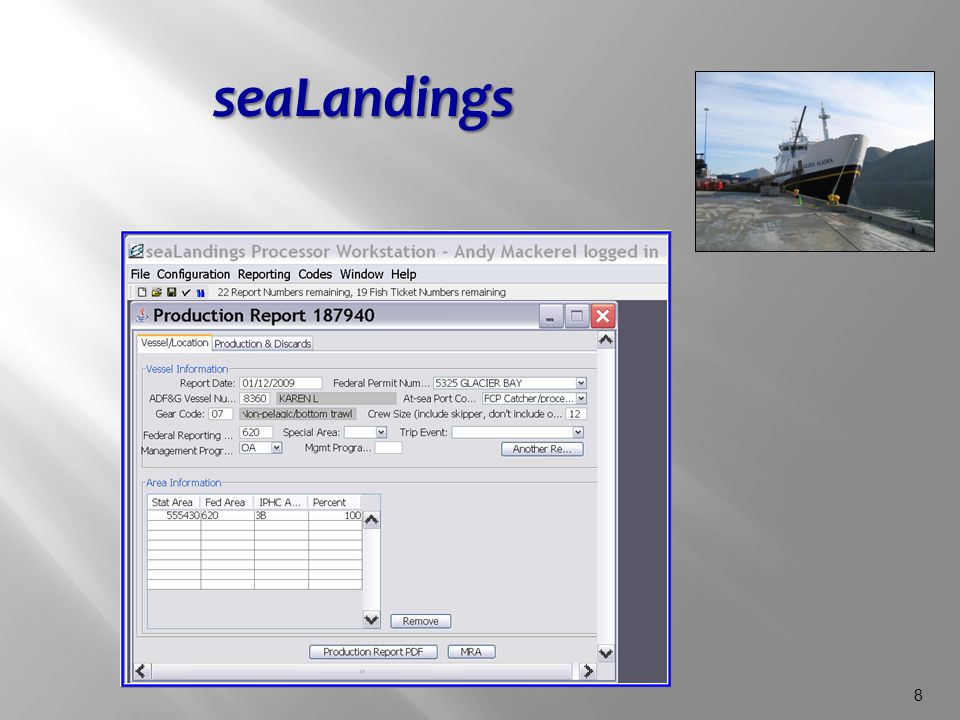Click the New document toolbar icon

[x=142, y=293]
